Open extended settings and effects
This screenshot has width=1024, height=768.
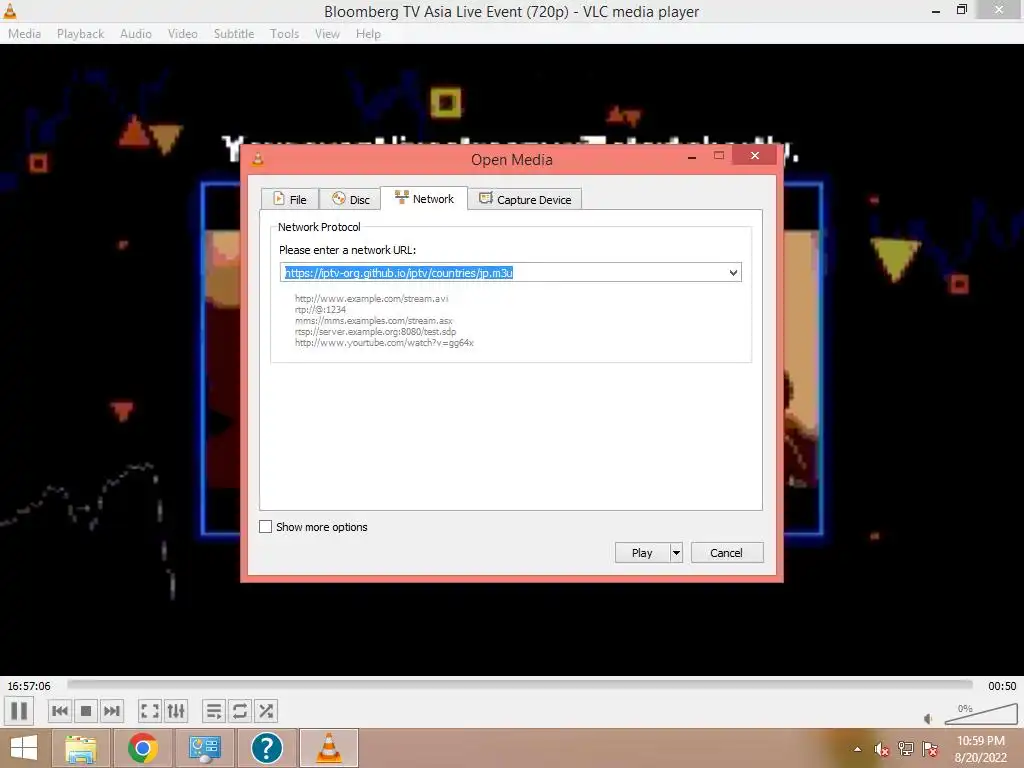point(176,711)
